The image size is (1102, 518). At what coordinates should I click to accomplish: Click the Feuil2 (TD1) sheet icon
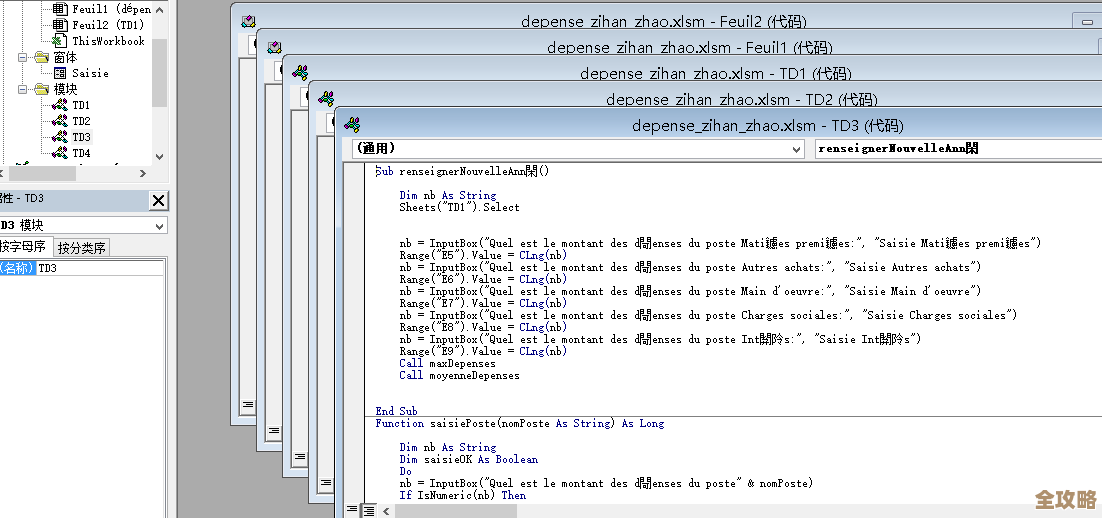click(x=59, y=25)
